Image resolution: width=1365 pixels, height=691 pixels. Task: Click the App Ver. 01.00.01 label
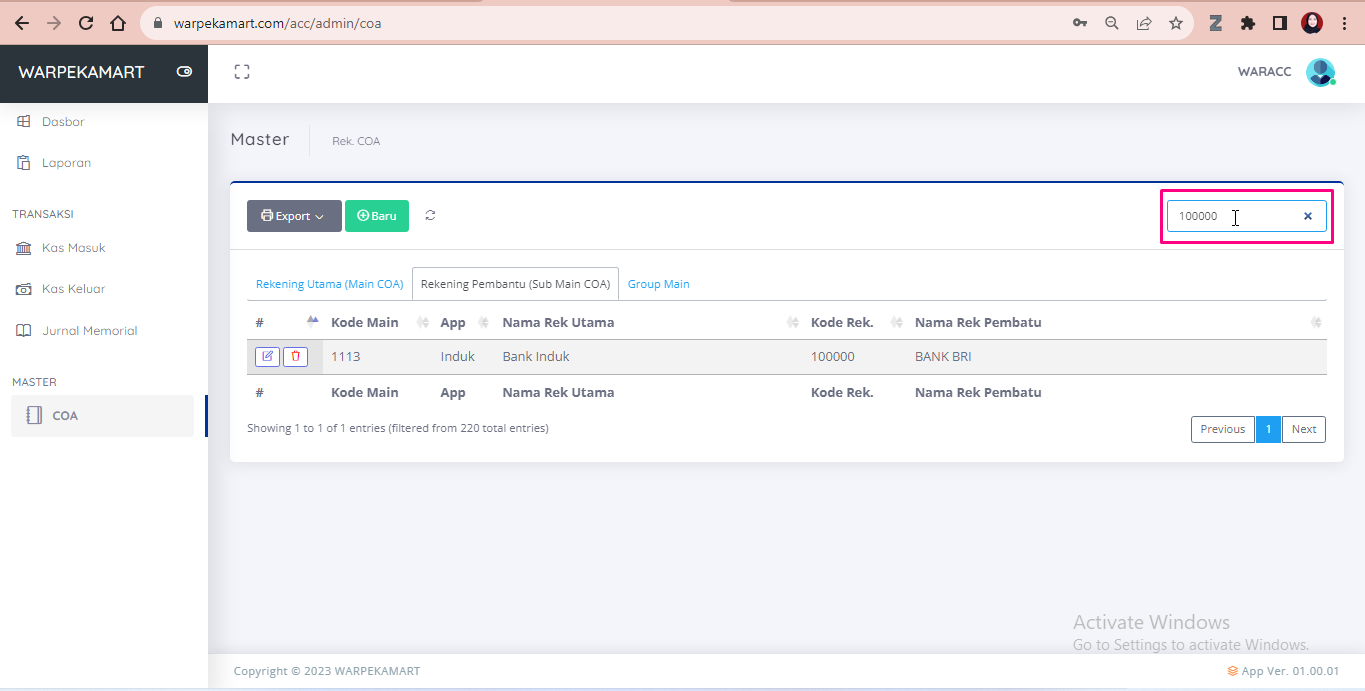(x=1283, y=671)
